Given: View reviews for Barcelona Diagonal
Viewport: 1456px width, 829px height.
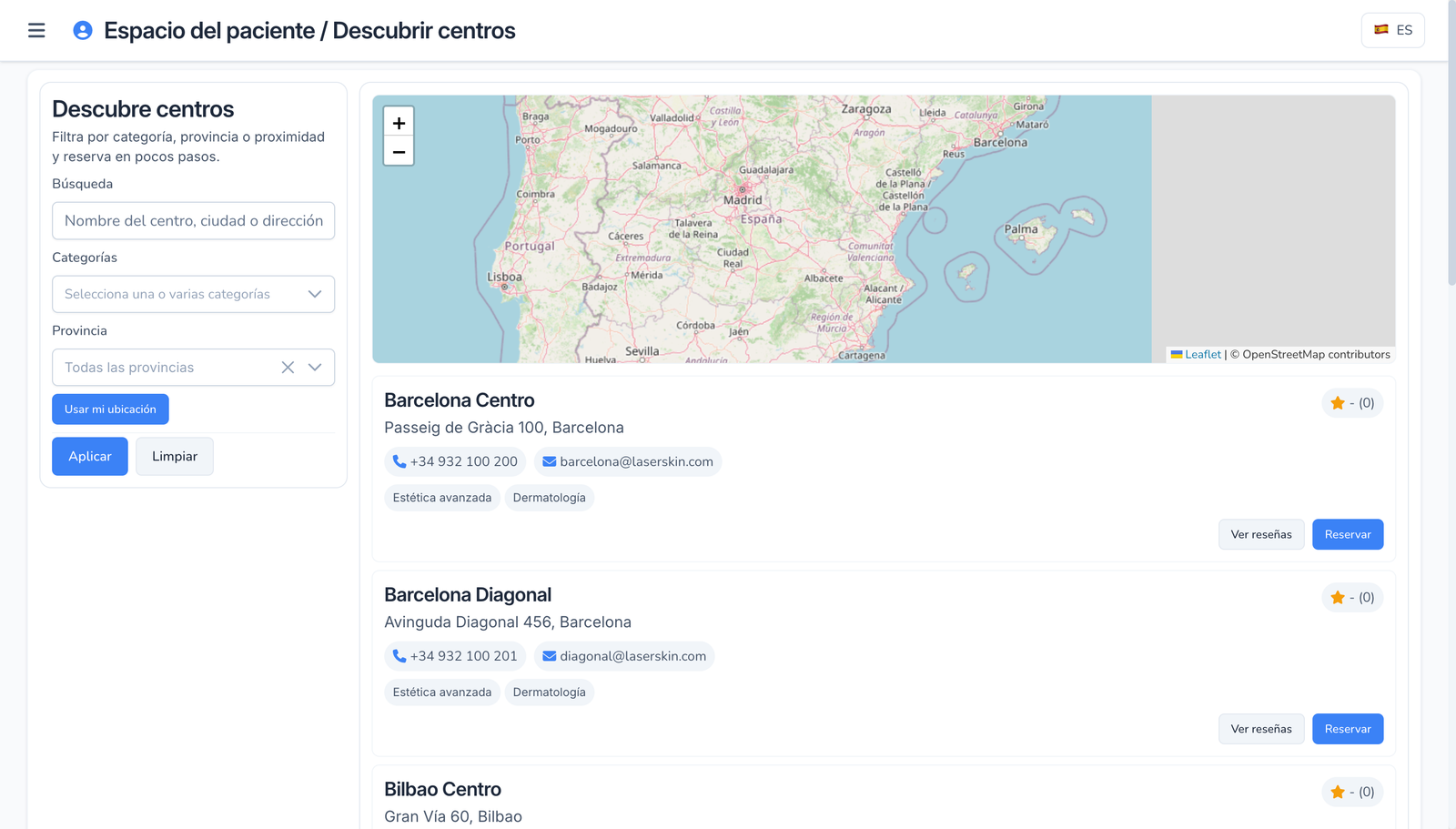Looking at the screenshot, I should [x=1261, y=729].
